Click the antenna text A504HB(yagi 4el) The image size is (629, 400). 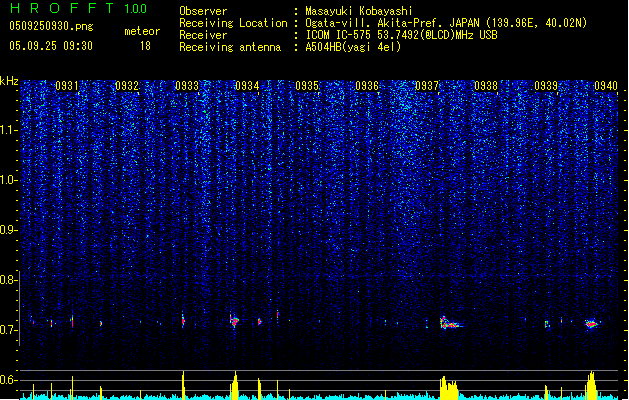click(x=353, y=47)
